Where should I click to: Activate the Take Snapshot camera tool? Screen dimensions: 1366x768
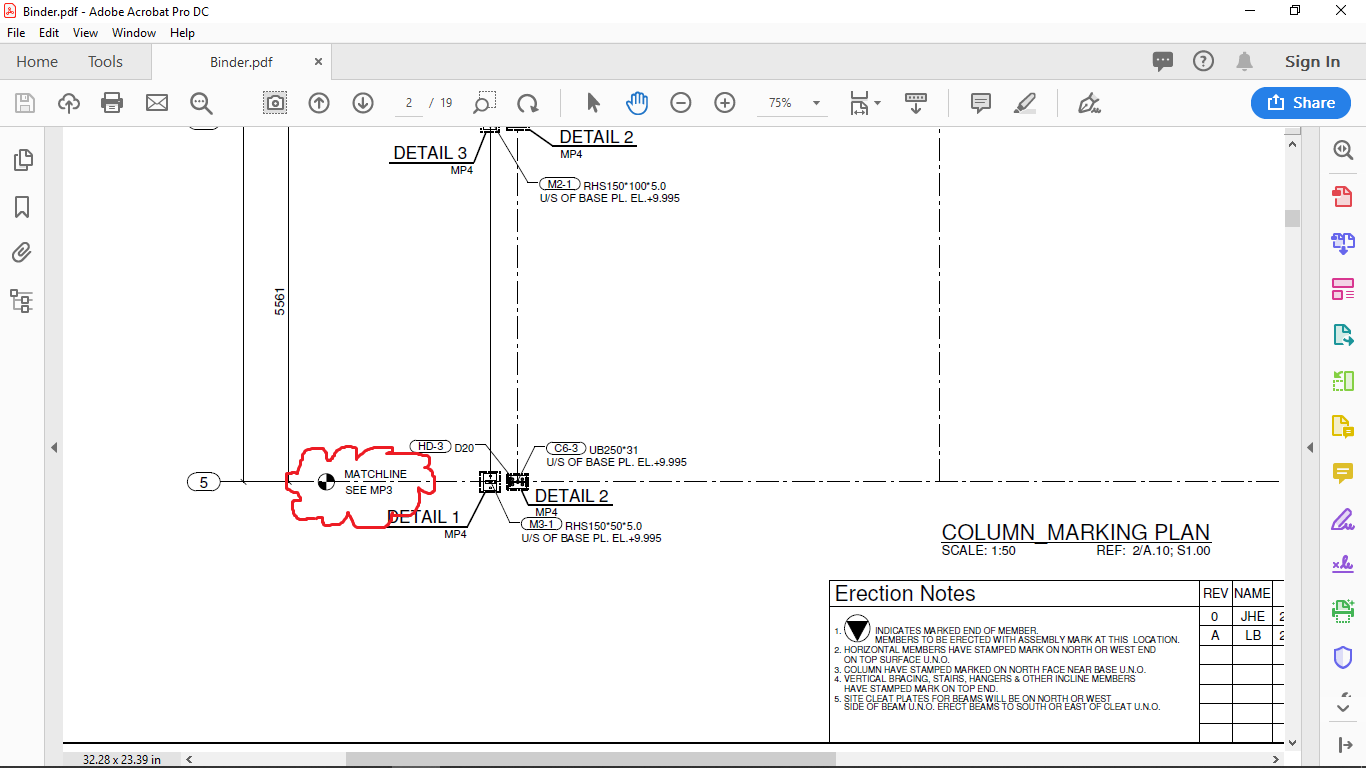pos(274,102)
